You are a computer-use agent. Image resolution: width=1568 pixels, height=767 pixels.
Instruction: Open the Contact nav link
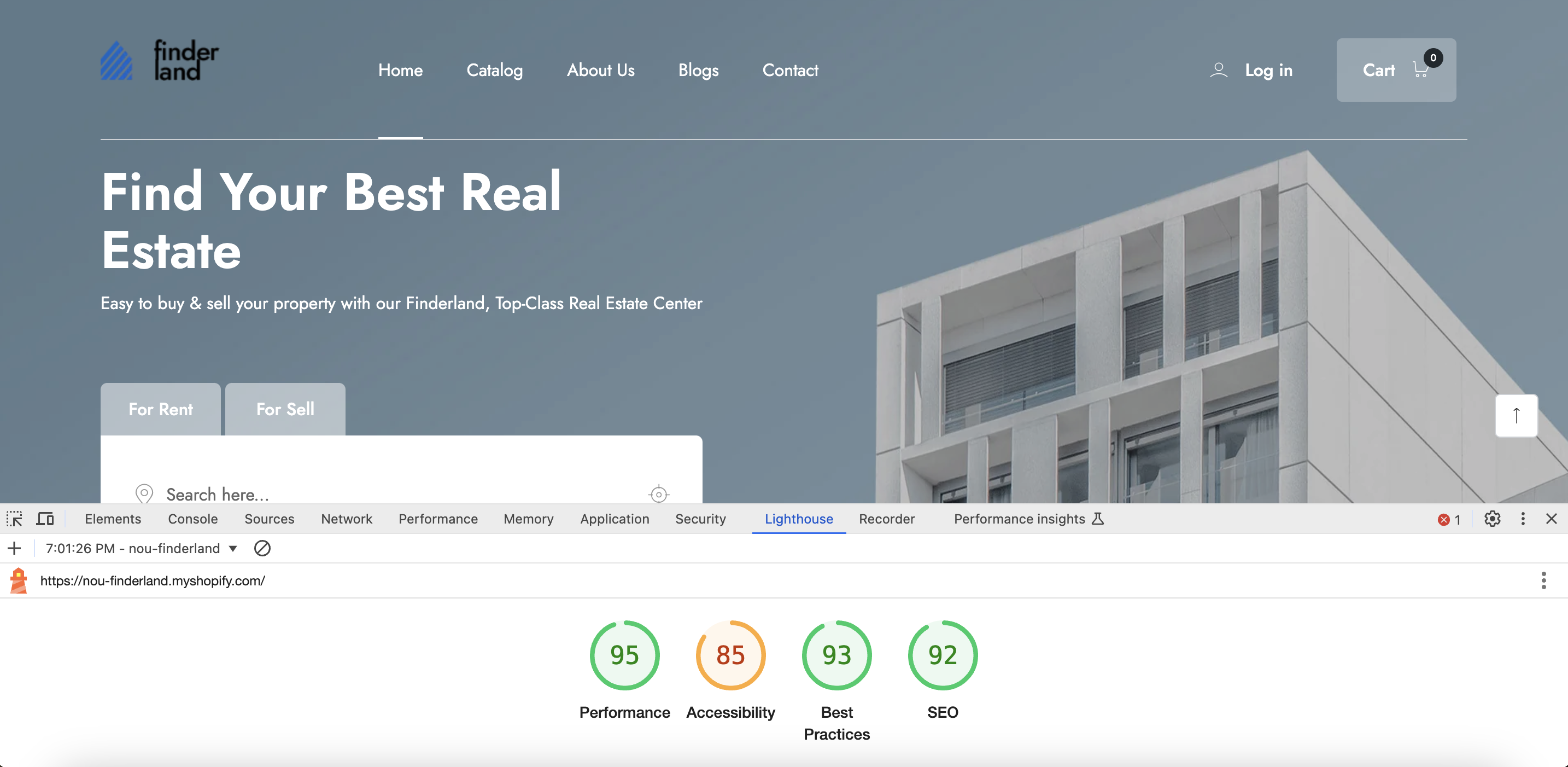(x=791, y=70)
